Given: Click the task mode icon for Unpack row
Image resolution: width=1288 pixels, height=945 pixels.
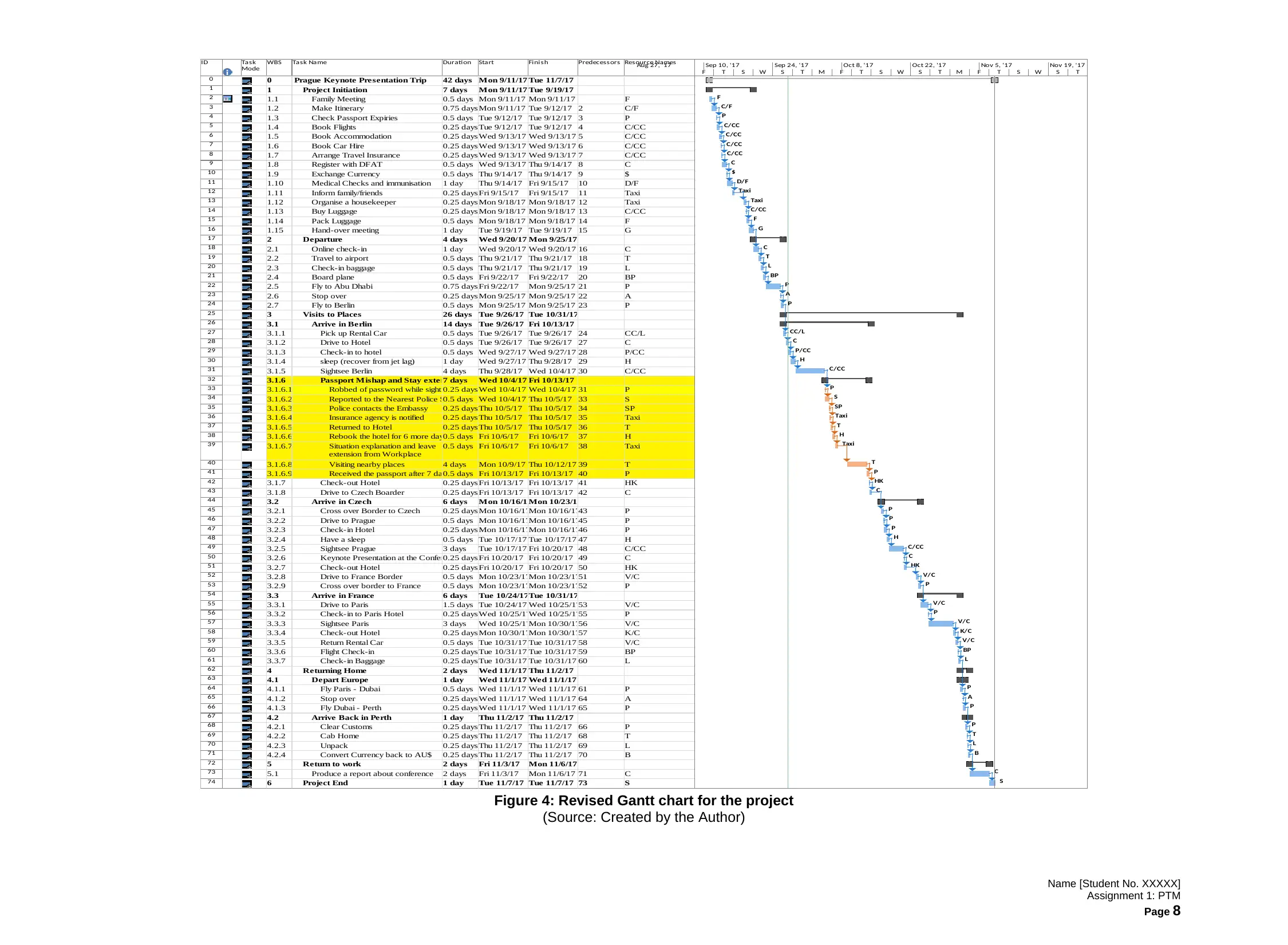Looking at the screenshot, I should (x=247, y=746).
